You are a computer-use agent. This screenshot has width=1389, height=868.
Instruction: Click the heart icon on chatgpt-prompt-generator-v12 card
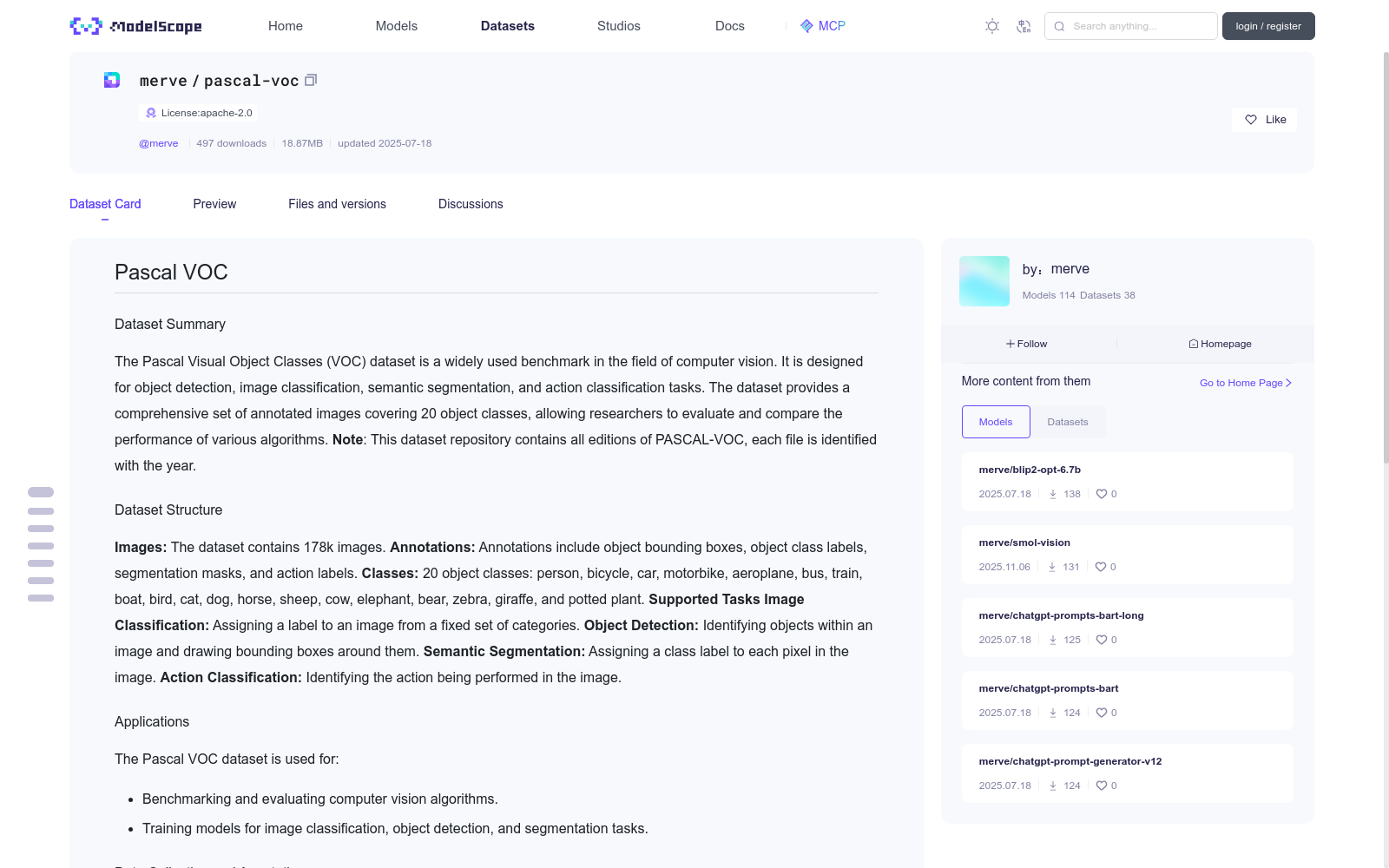click(1102, 786)
